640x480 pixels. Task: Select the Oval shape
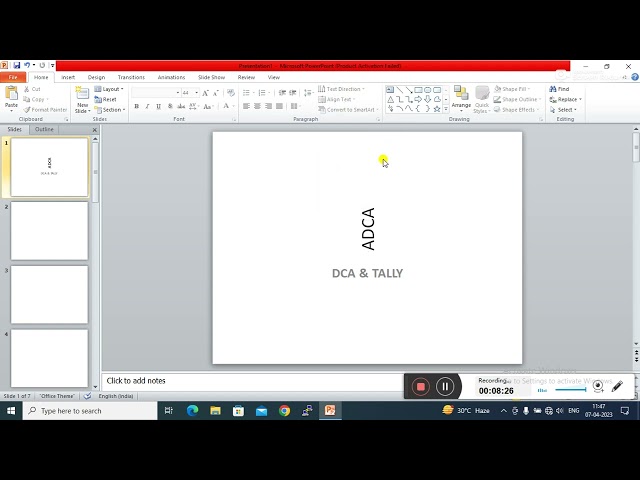coord(428,90)
